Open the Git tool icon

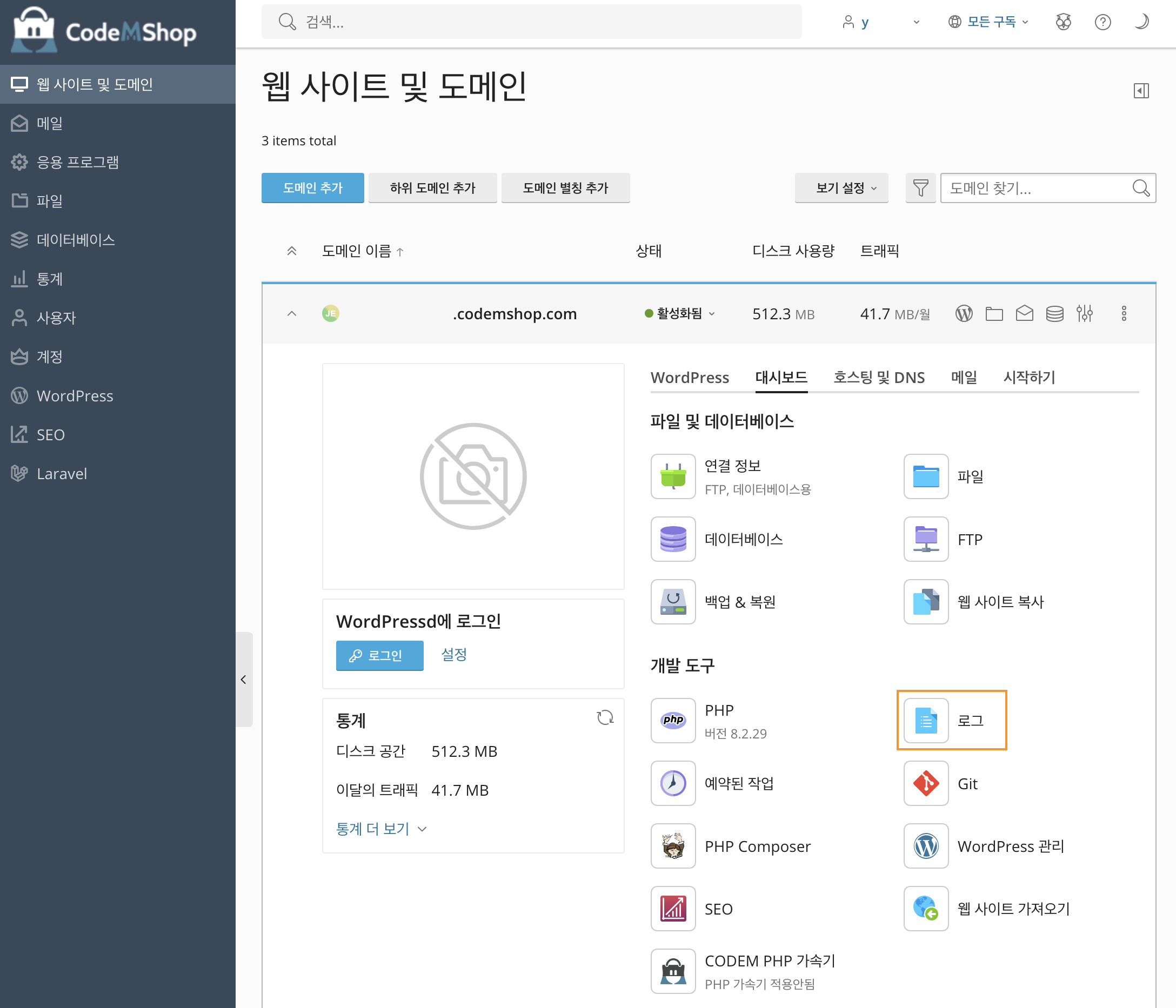[926, 783]
